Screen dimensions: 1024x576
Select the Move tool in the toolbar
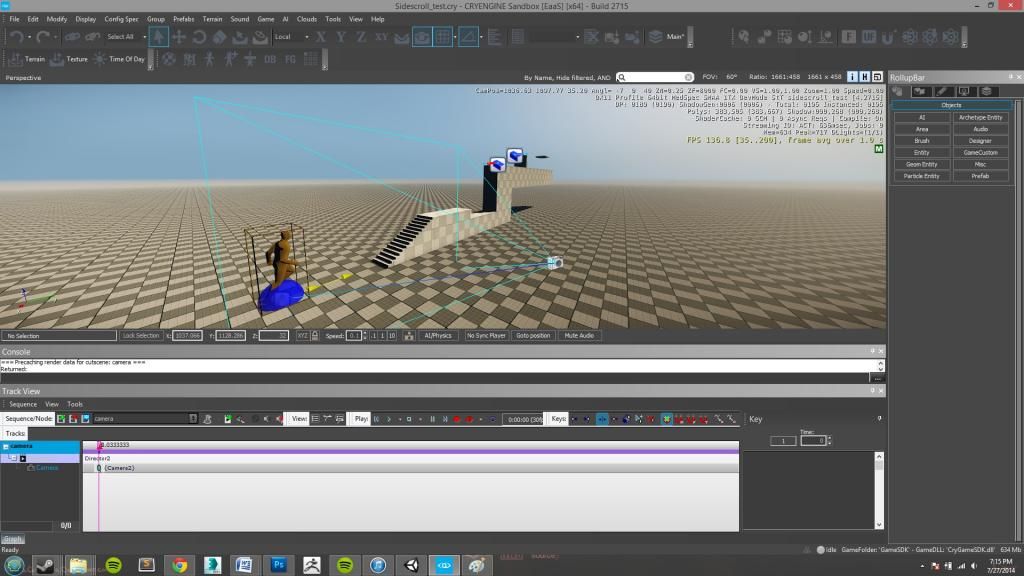click(x=179, y=37)
